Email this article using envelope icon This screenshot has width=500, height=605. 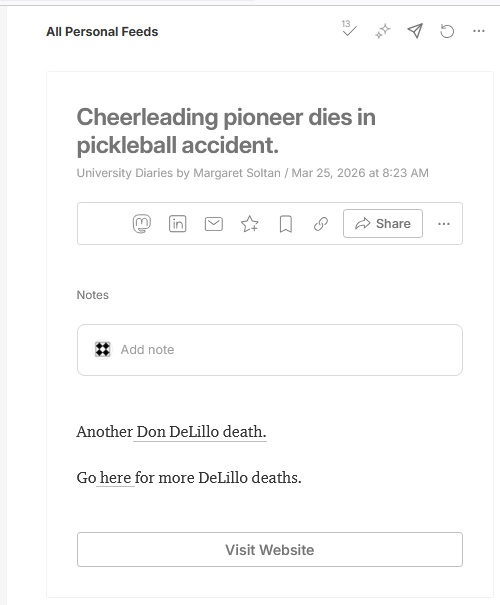[214, 224]
